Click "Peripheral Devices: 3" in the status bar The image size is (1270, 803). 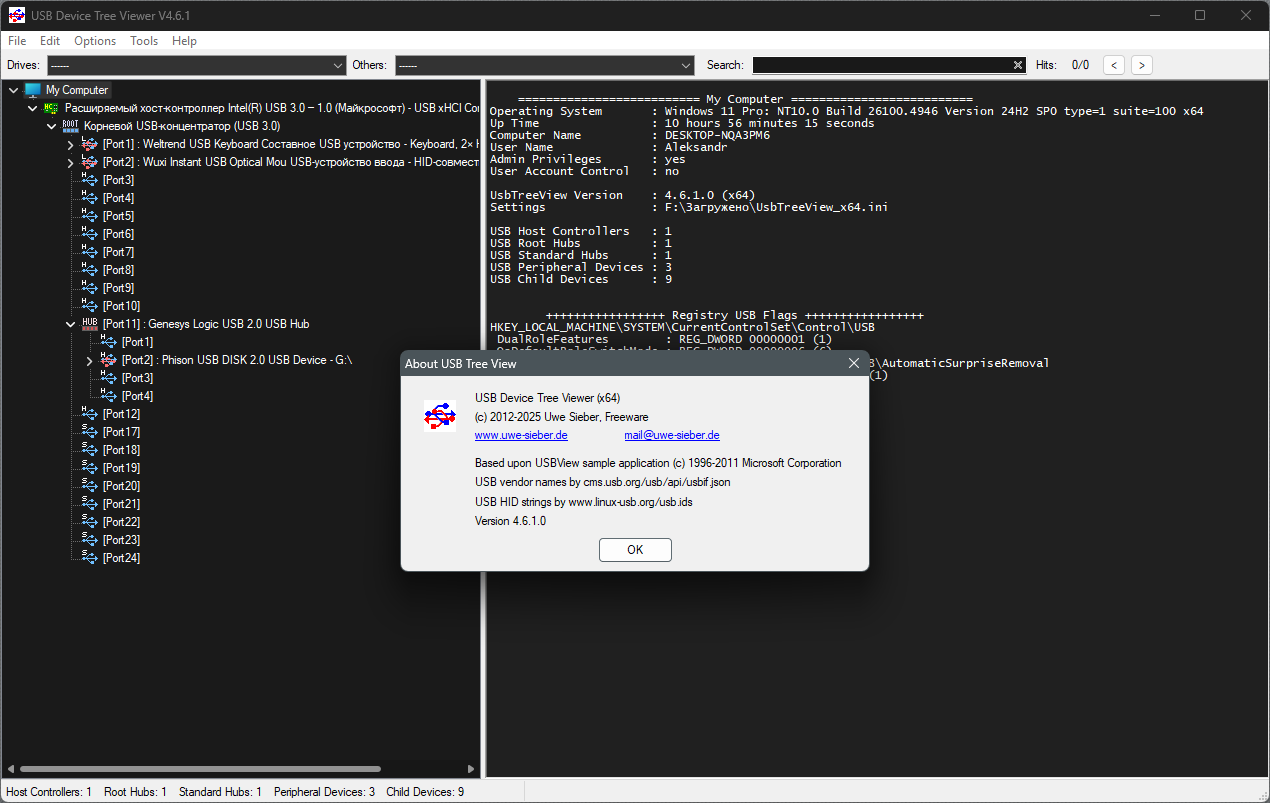point(324,792)
